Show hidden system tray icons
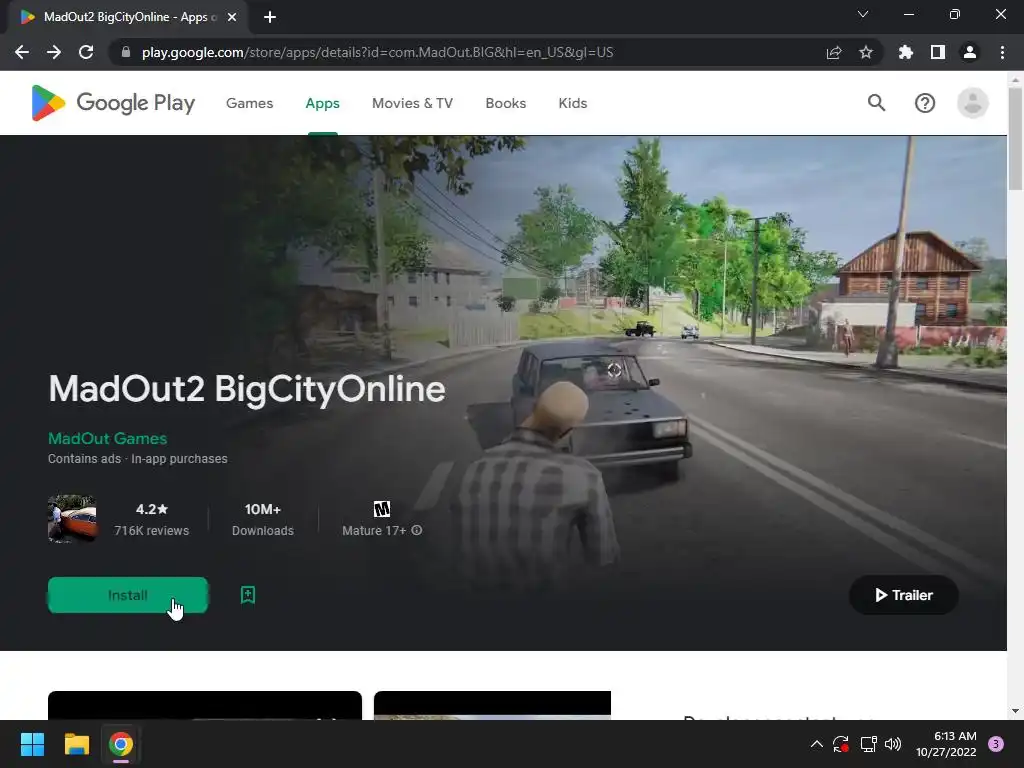1024x768 pixels. tap(816, 744)
